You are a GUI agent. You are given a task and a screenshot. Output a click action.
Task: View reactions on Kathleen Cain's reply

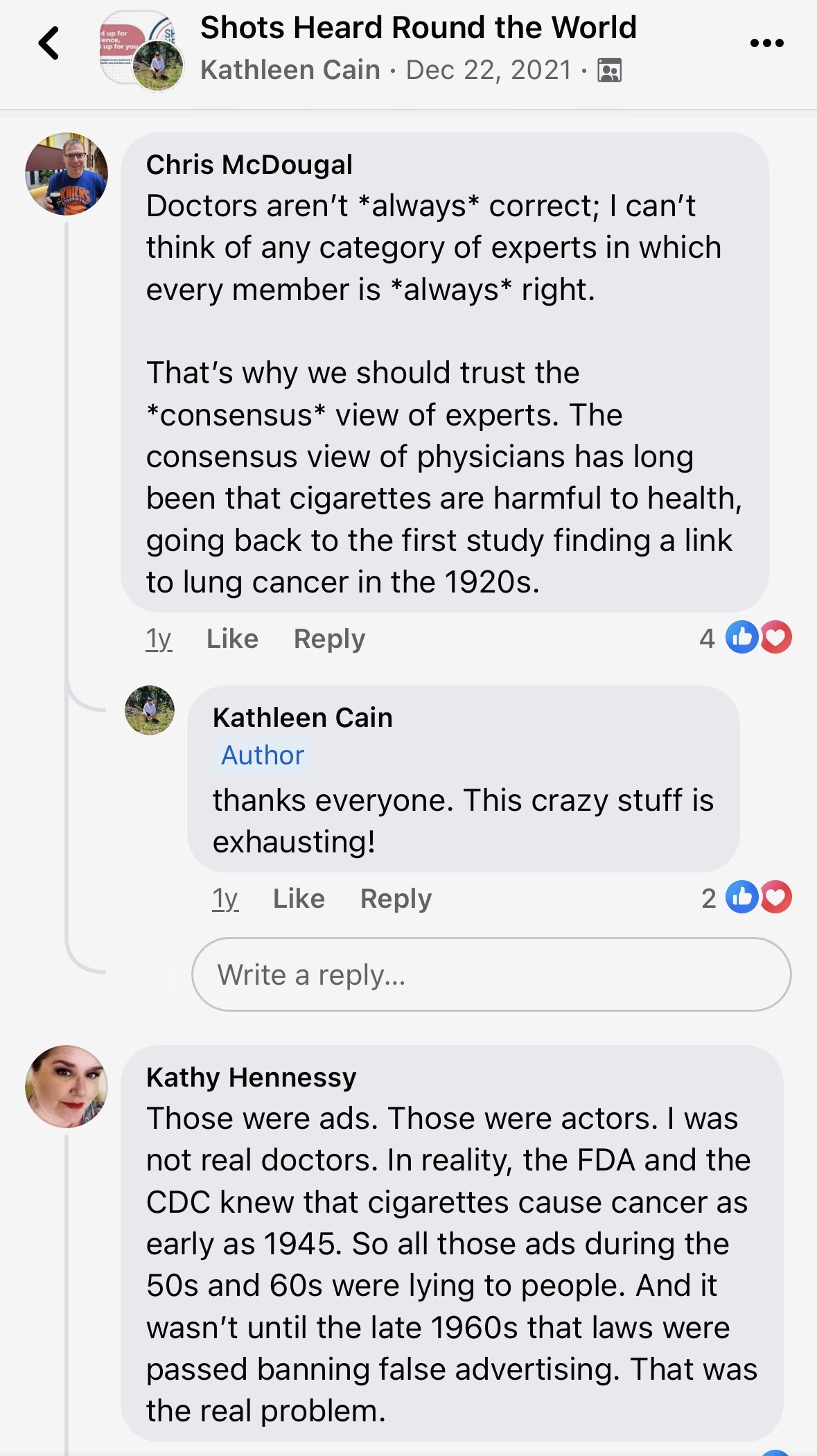coord(746,898)
